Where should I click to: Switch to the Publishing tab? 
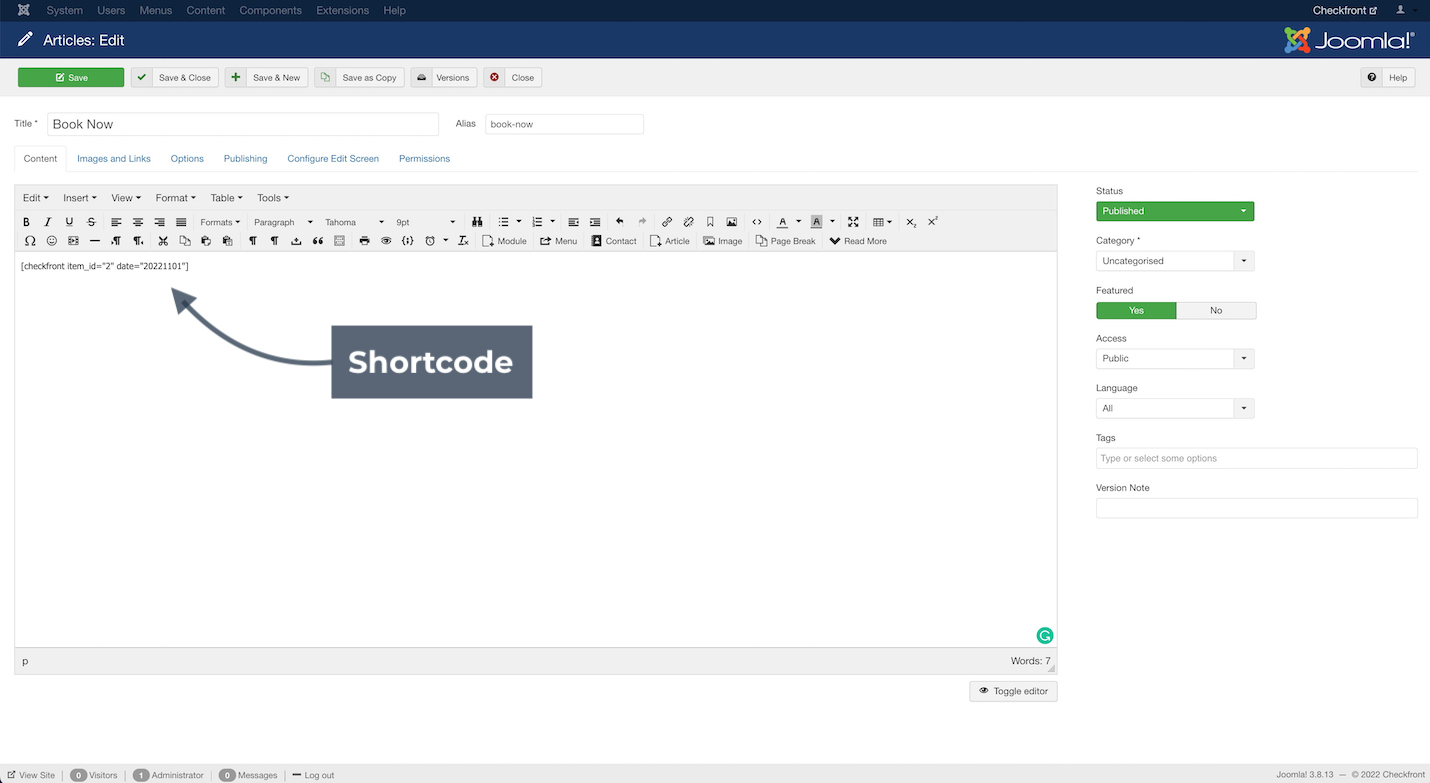tap(245, 158)
